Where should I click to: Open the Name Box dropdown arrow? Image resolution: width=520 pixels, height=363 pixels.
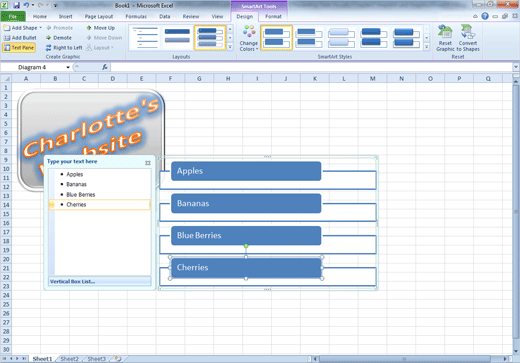68,67
